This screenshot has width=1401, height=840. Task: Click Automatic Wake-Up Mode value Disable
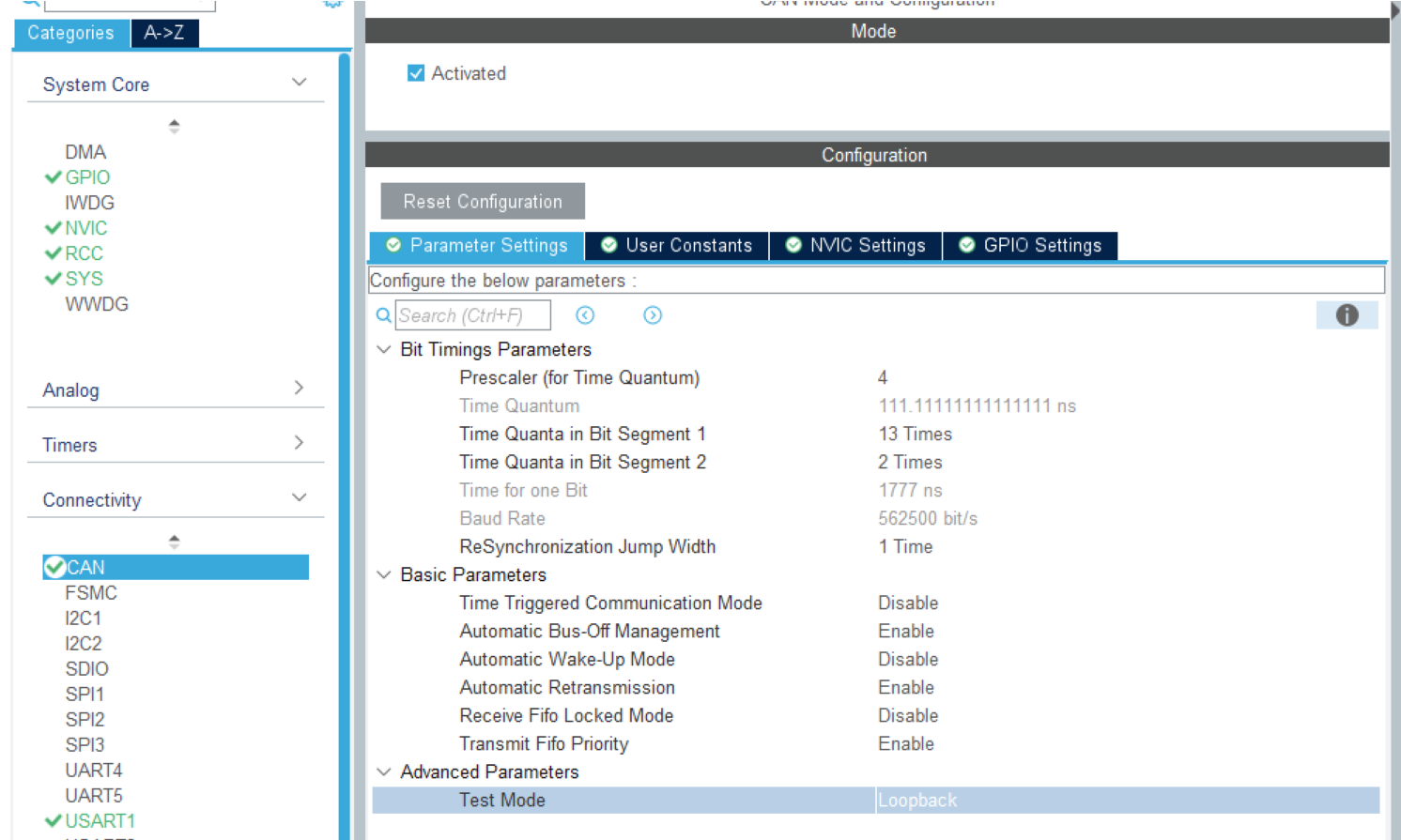(x=908, y=659)
